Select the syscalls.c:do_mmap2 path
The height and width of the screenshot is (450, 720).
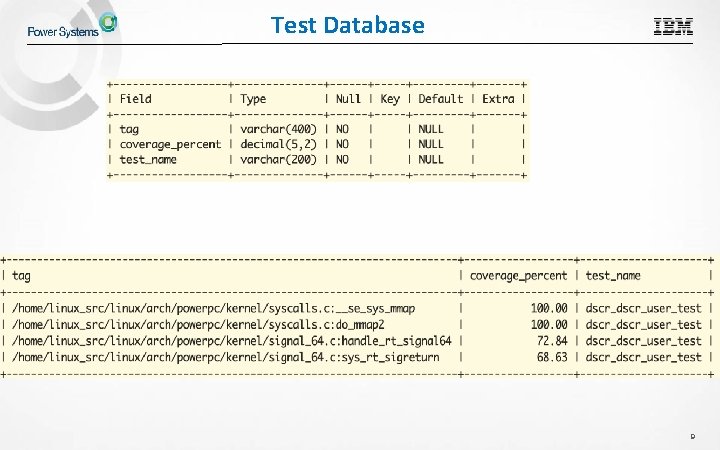pyautogui.click(x=198, y=325)
